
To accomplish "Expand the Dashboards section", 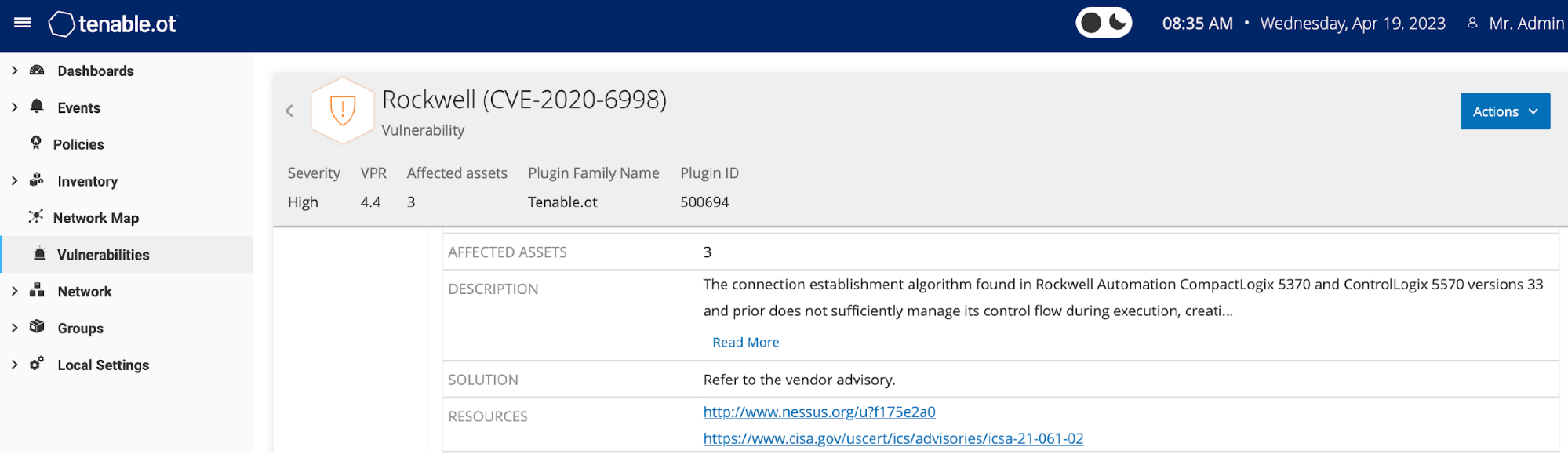I will [x=14, y=71].
